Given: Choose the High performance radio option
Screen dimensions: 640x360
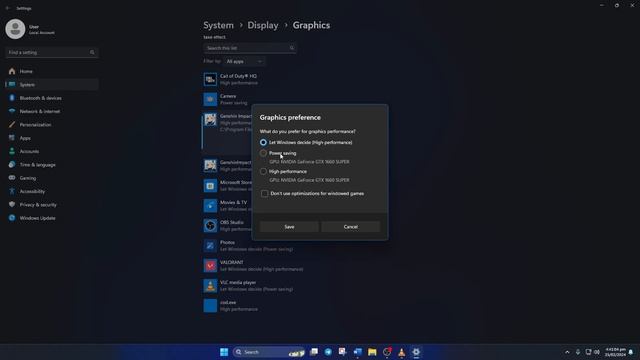Looking at the screenshot, I should 263,171.
